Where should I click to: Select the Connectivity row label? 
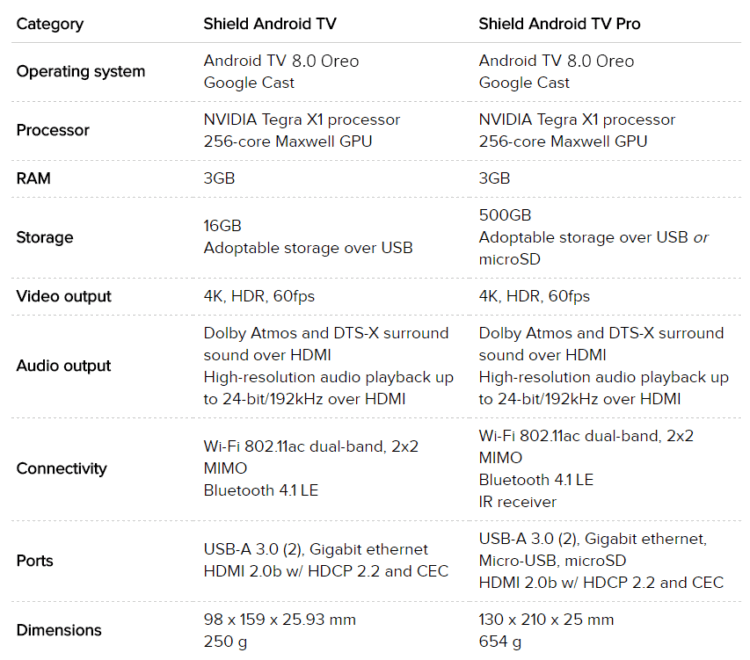(x=61, y=468)
